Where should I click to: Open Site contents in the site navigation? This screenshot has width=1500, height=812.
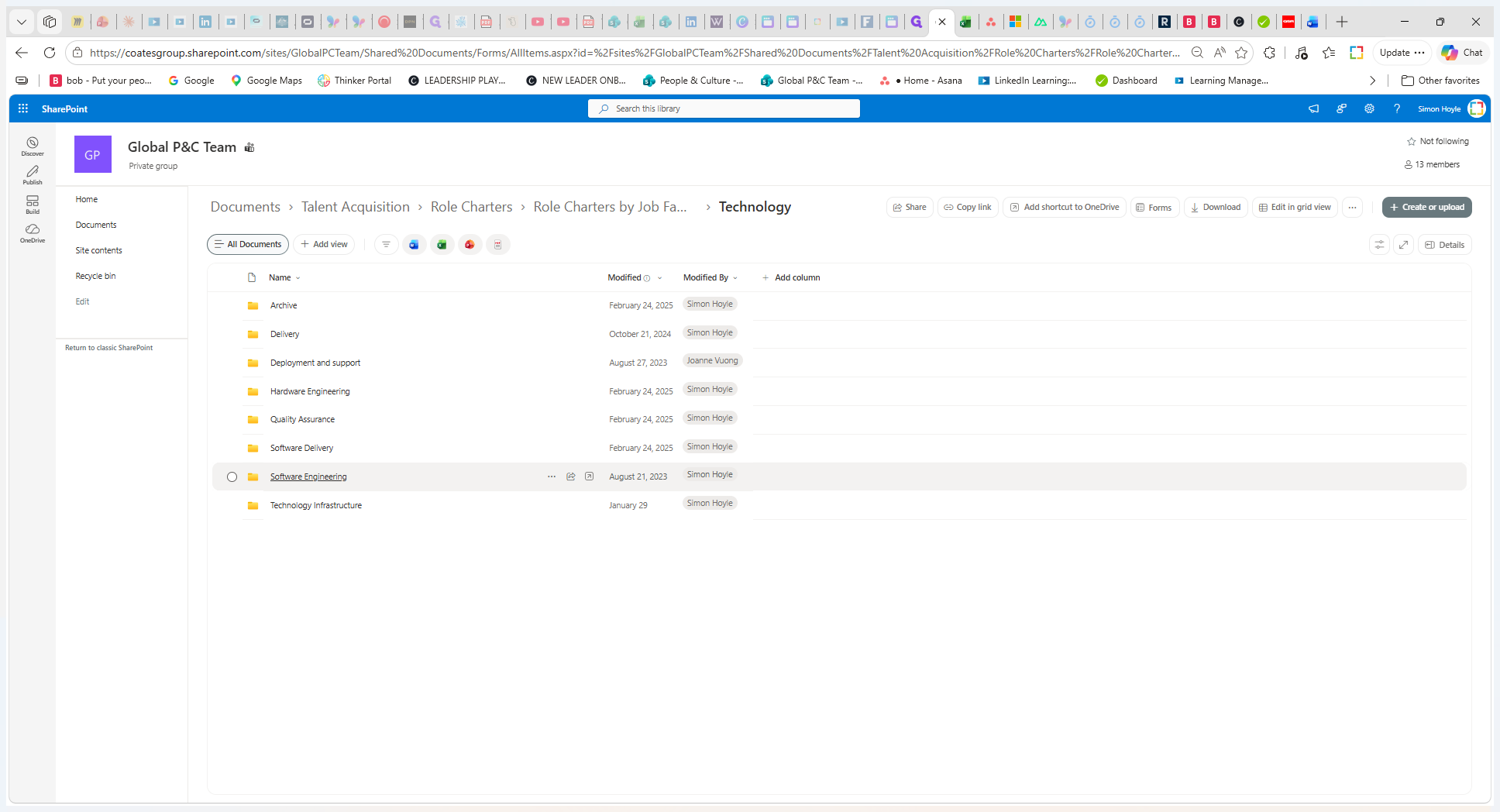pyautogui.click(x=98, y=250)
